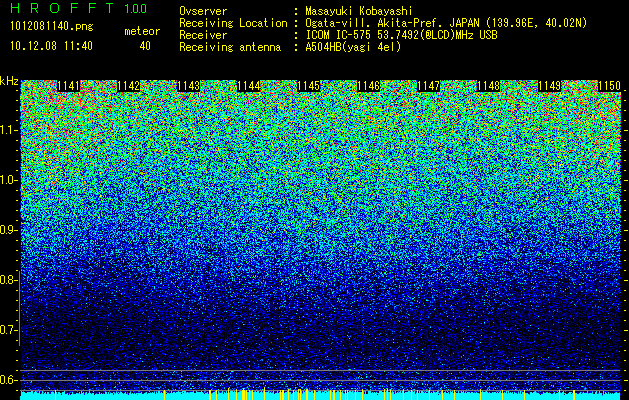
Task: Click the Receiving antenna label
Action: click(230, 47)
